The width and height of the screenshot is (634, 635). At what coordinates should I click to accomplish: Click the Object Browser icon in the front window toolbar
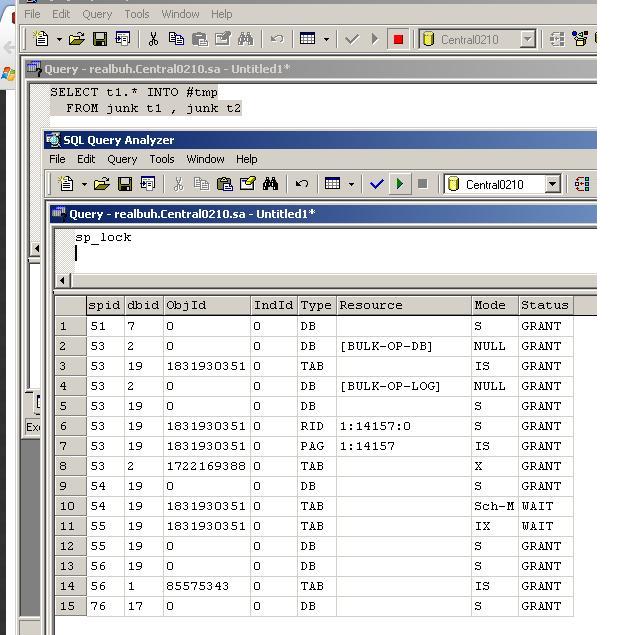tap(582, 184)
